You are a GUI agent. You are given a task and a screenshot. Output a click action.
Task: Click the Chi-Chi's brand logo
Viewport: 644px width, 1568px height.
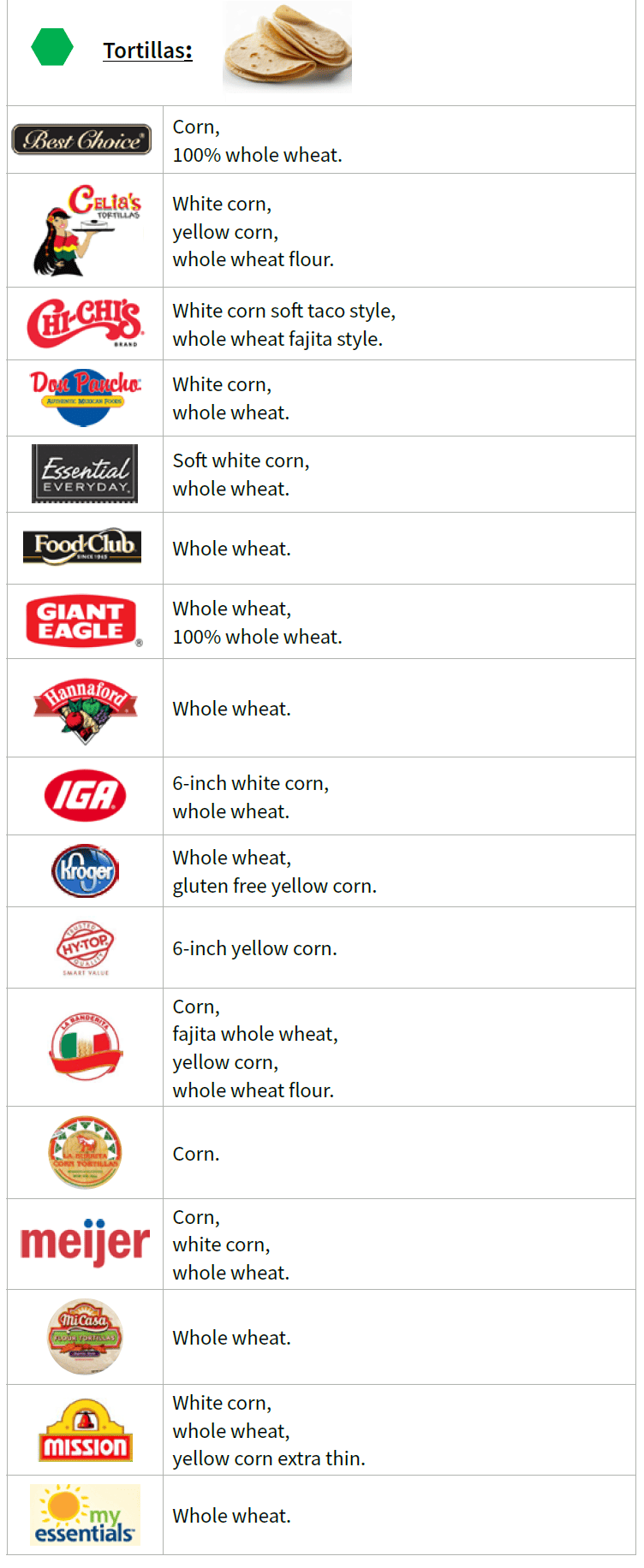pos(84,323)
